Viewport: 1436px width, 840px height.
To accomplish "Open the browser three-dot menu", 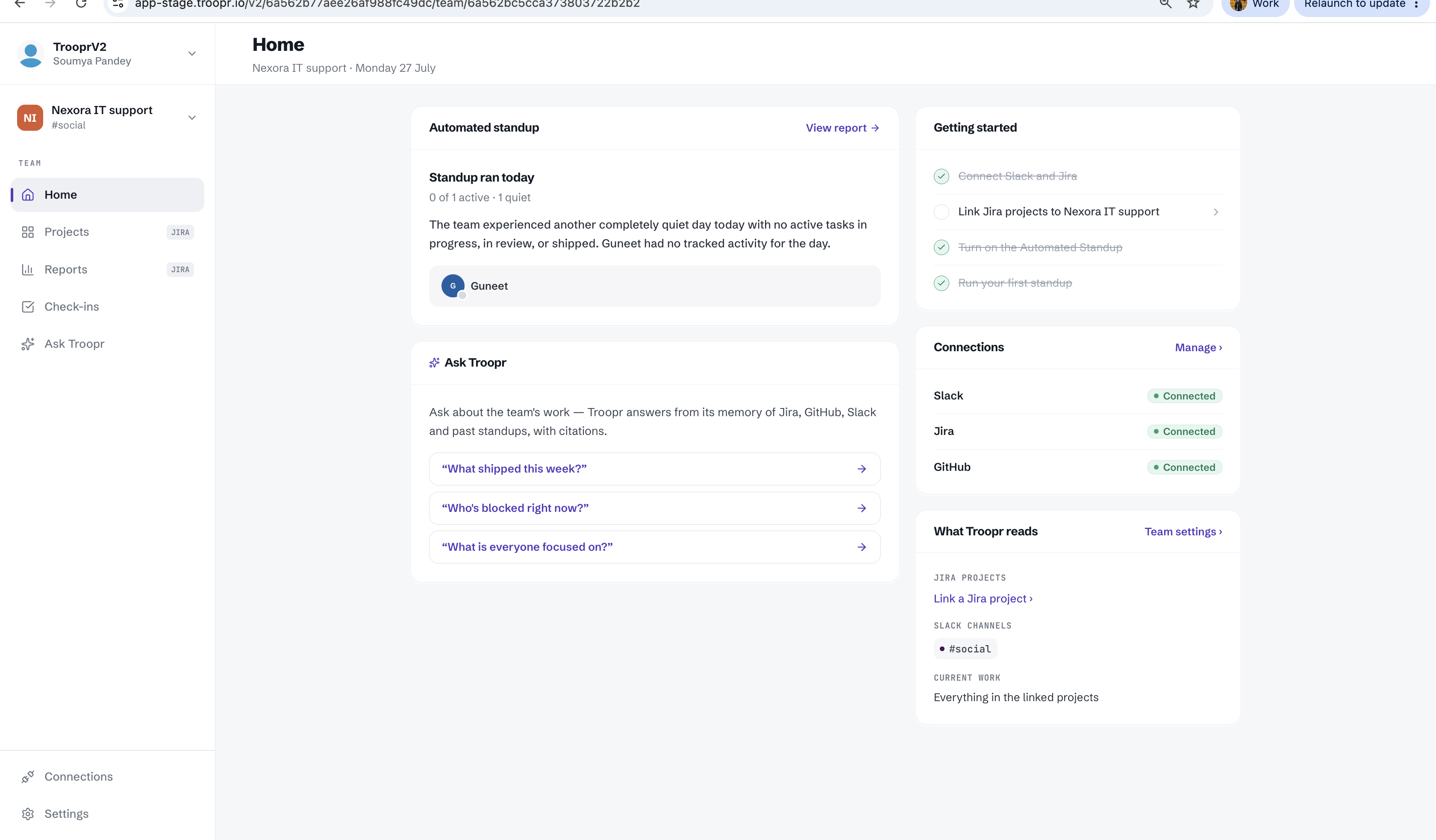I will coord(1416,4).
